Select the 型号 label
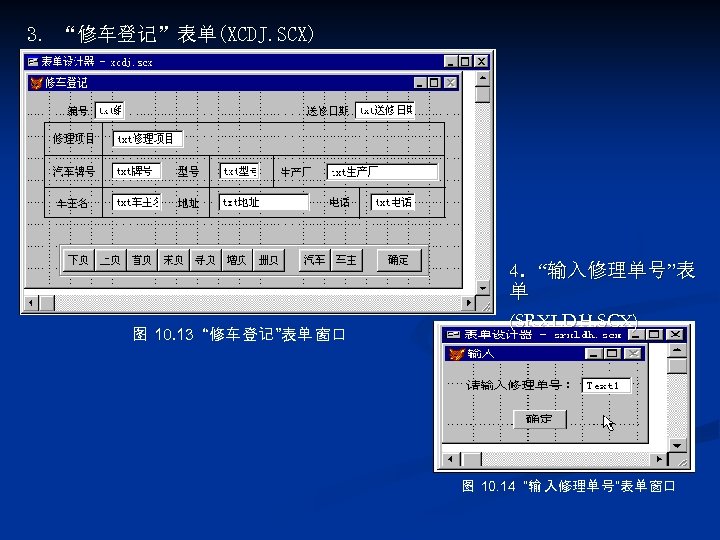Image resolution: width=720 pixels, height=540 pixels. 188,171
